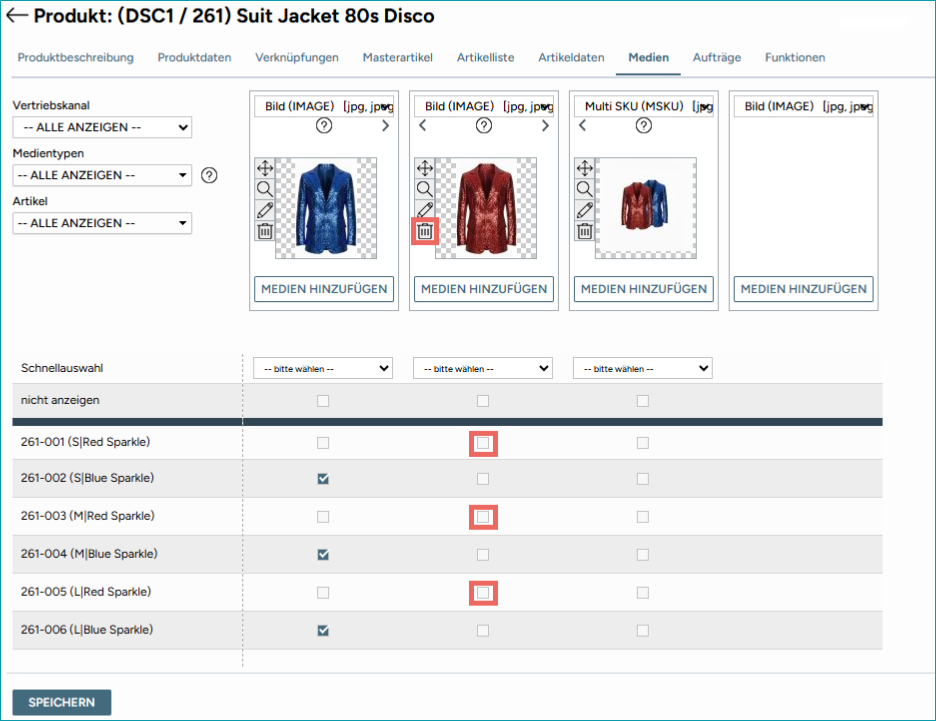
Task: Uncheck blue jacket box for 261-002 (S|Blue Sparkle)
Action: click(323, 479)
